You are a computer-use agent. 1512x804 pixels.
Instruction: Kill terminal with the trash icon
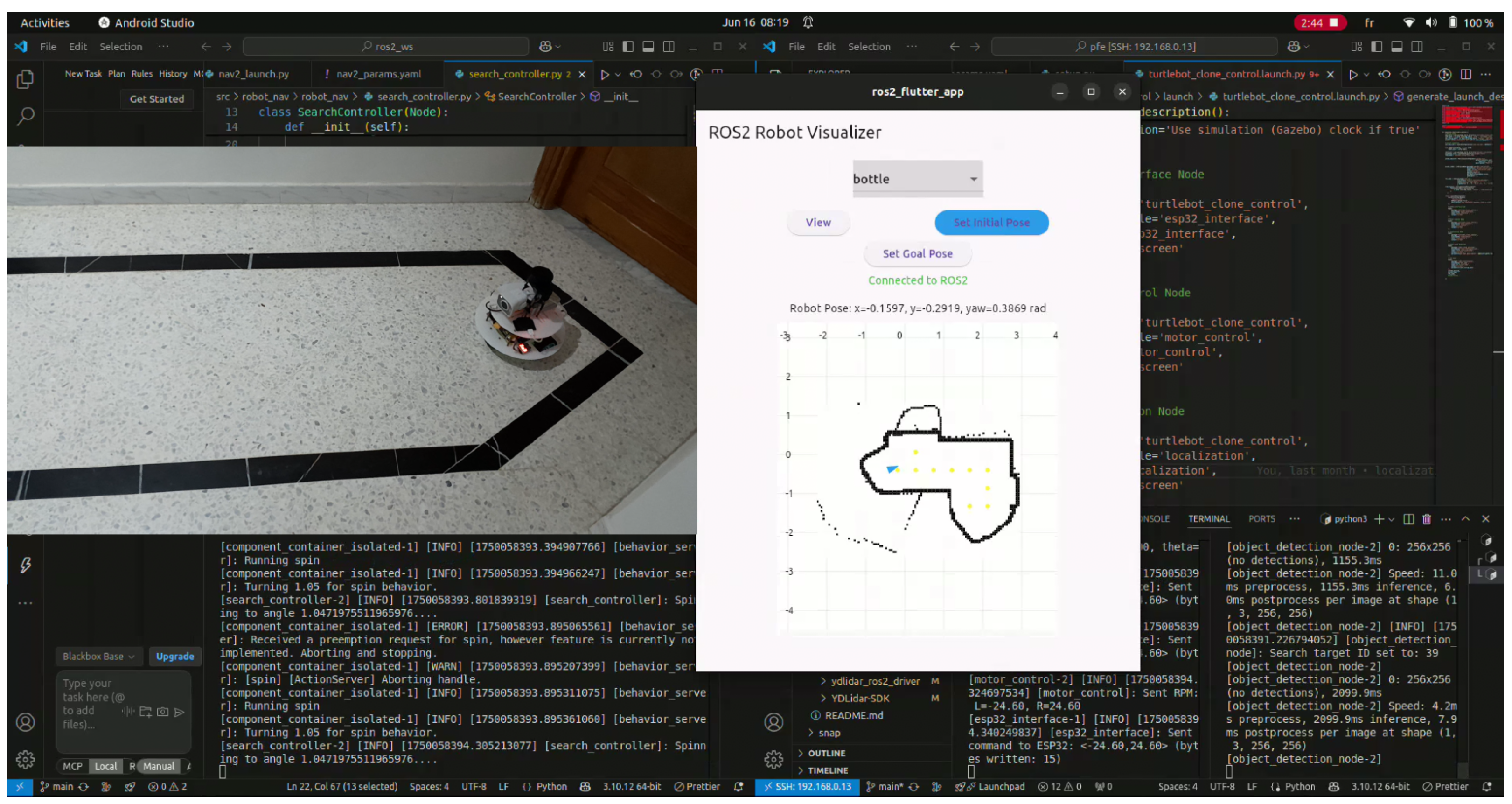click(x=1426, y=519)
